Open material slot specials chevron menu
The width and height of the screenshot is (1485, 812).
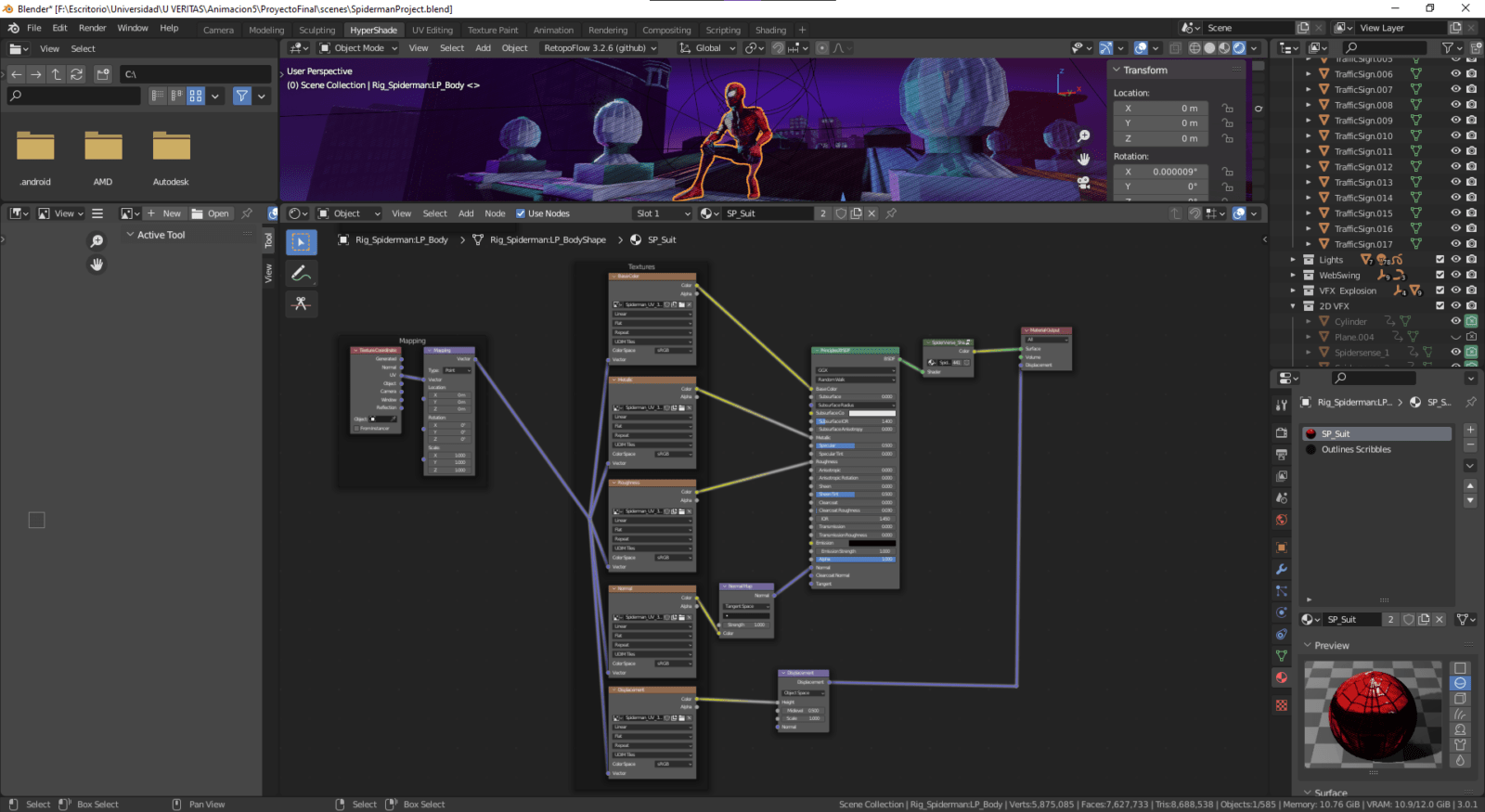click(1470, 465)
